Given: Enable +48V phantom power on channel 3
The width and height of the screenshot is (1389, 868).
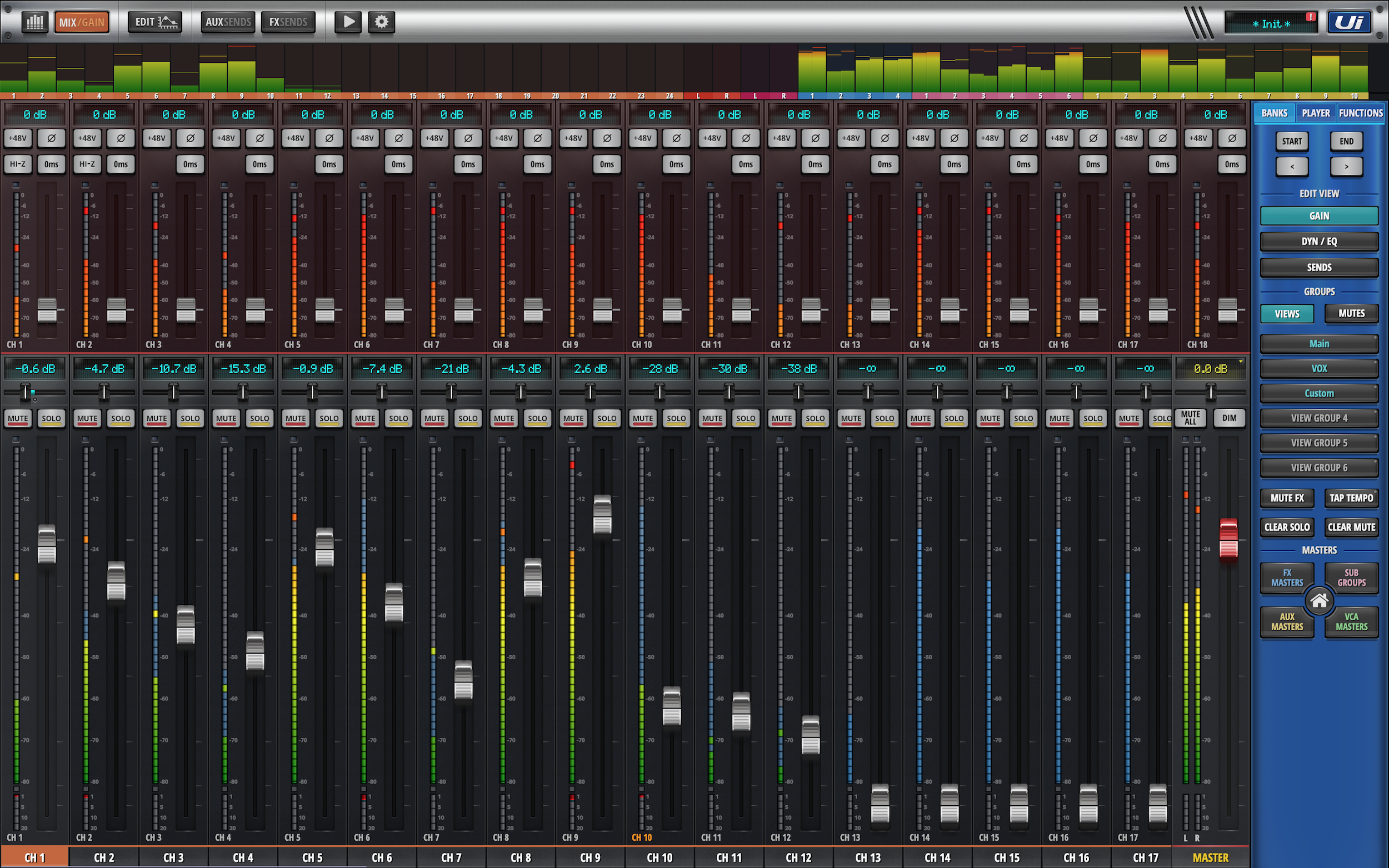Looking at the screenshot, I should click(x=156, y=138).
